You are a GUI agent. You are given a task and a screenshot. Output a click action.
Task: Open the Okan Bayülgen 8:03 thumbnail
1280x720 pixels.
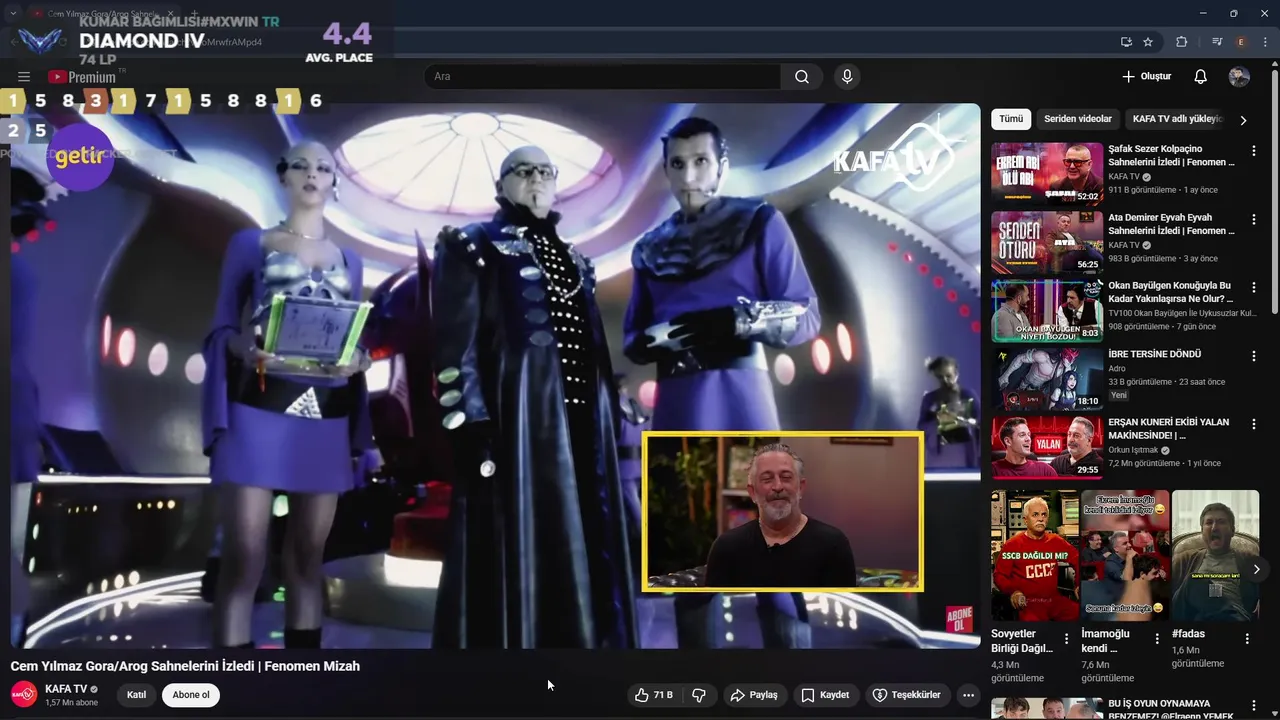(x=1047, y=310)
